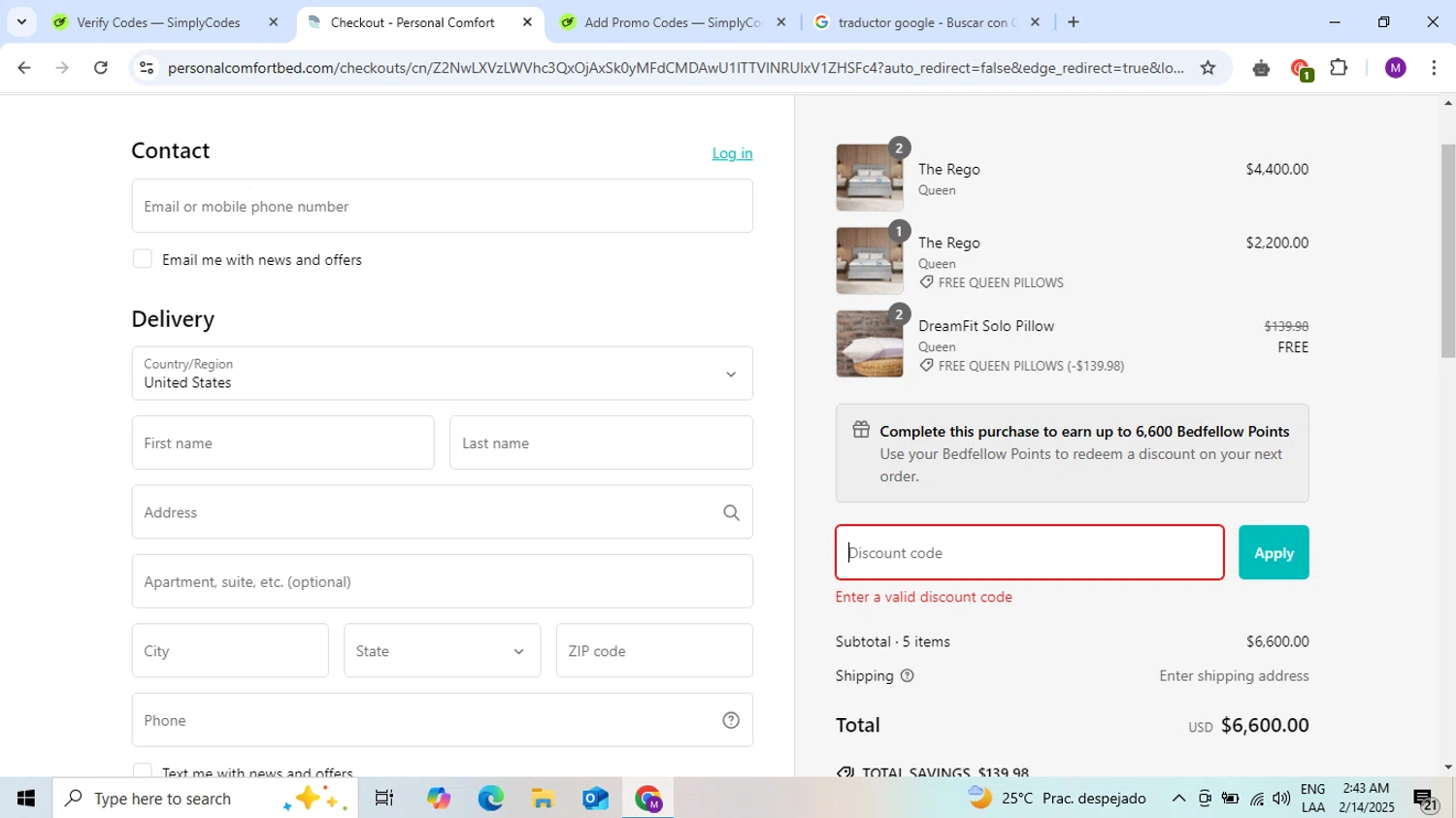Click the Chrome icon on taskbar
The image size is (1456, 818).
[x=647, y=798]
